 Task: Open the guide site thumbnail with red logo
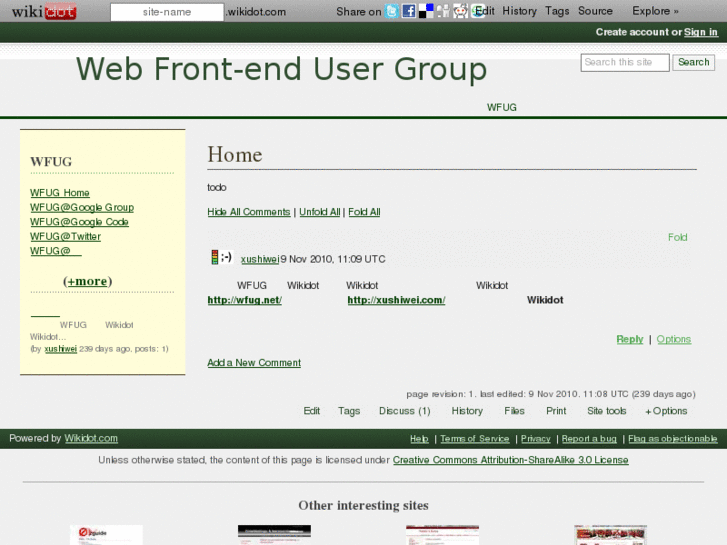point(107,535)
